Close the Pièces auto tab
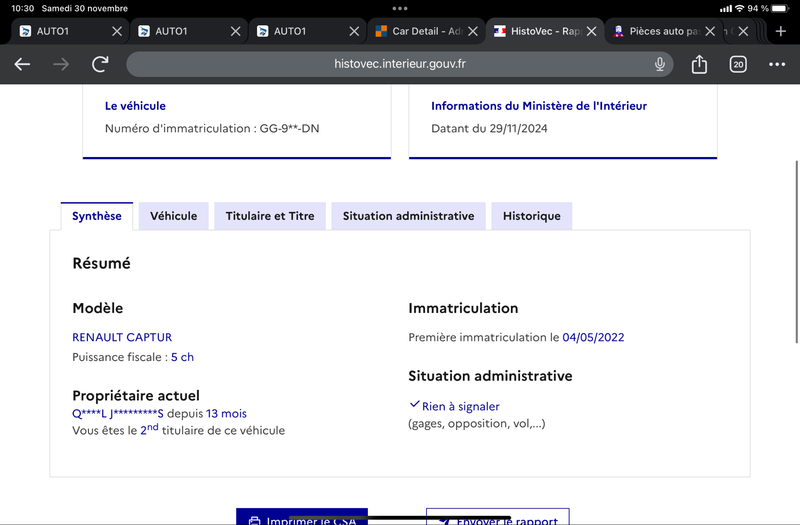The image size is (800, 525). click(710, 31)
